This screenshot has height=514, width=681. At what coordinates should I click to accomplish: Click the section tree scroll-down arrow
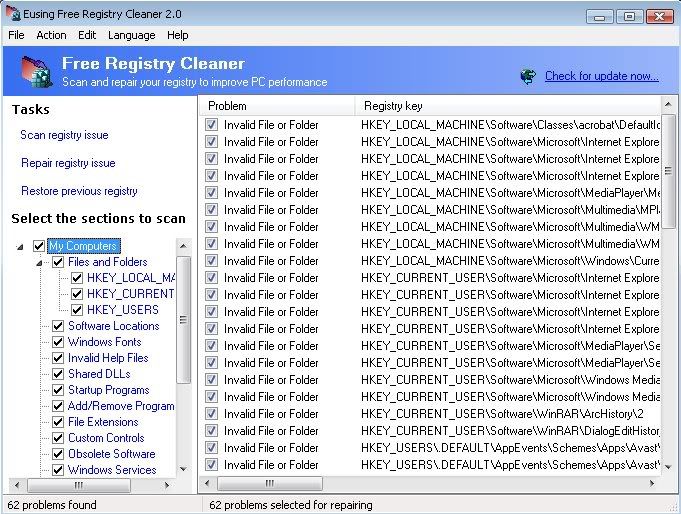point(183,469)
